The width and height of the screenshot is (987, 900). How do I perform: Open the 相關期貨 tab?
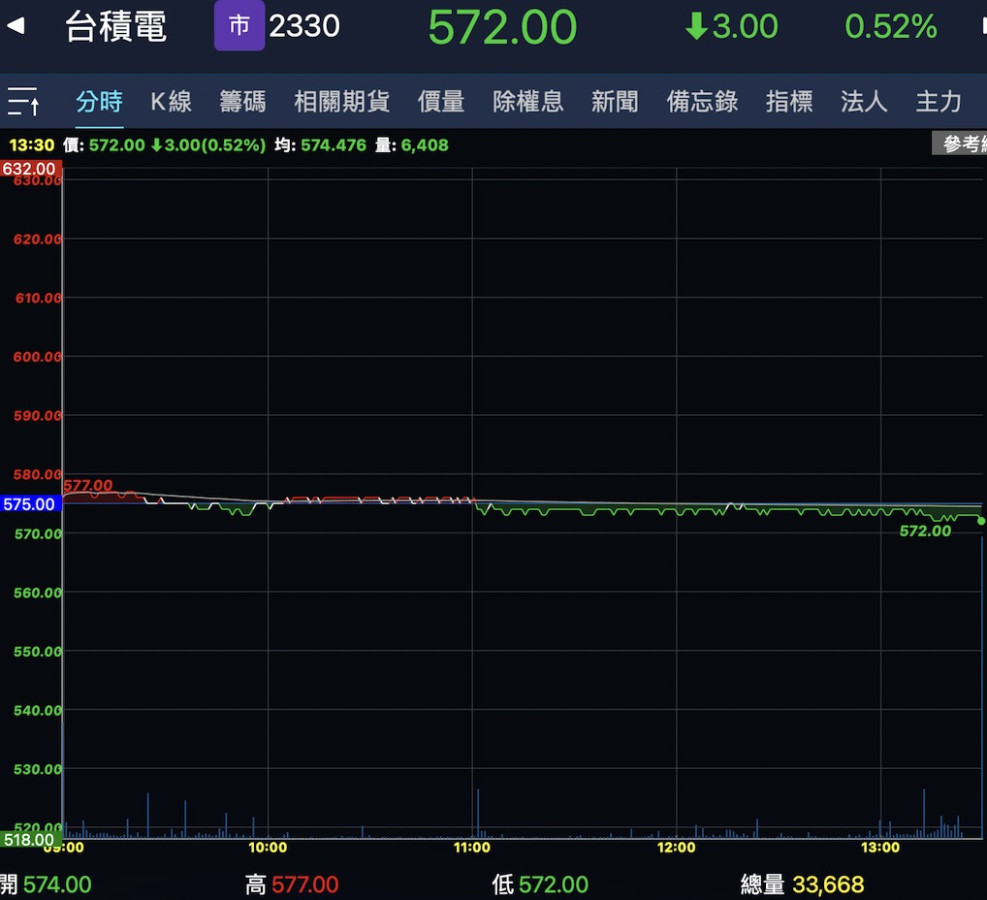coord(342,101)
